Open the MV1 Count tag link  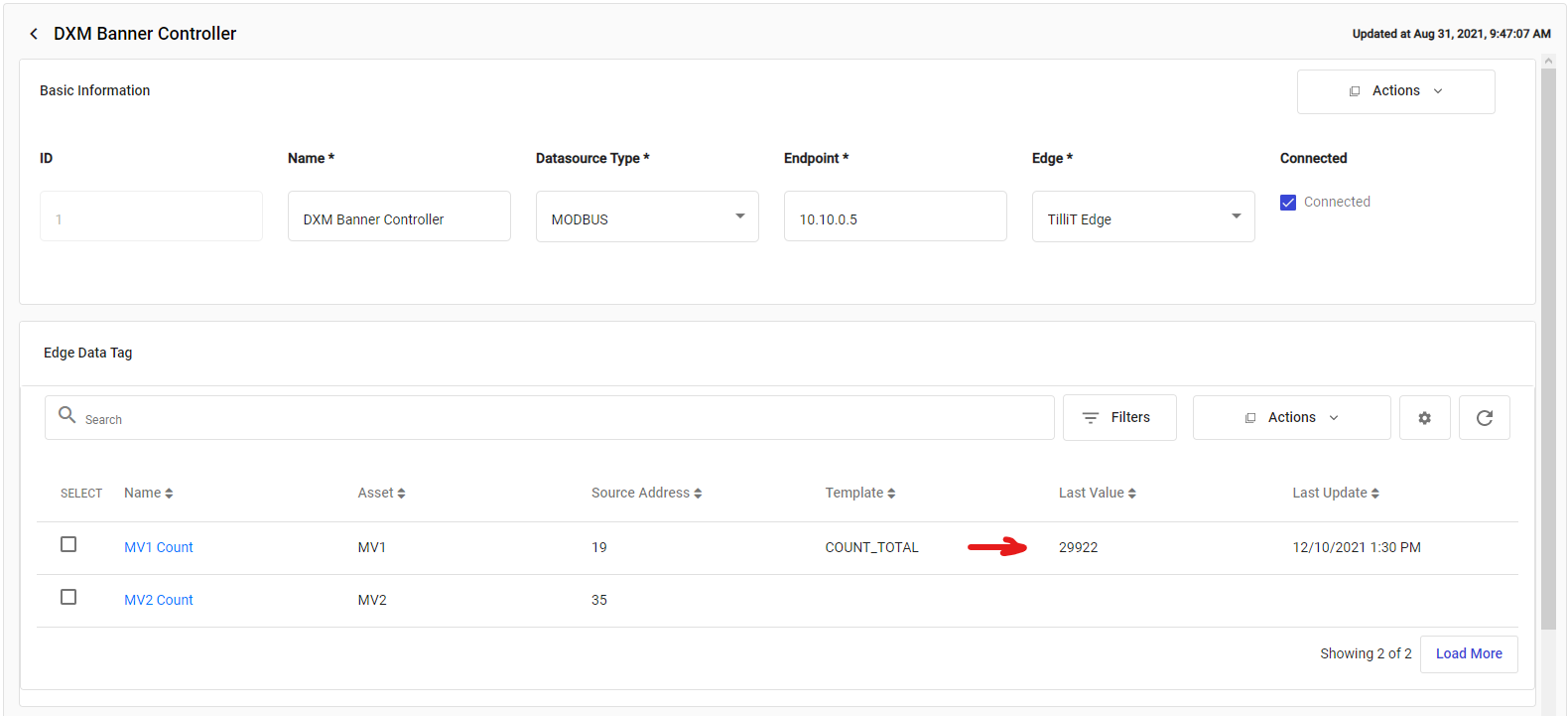click(159, 547)
